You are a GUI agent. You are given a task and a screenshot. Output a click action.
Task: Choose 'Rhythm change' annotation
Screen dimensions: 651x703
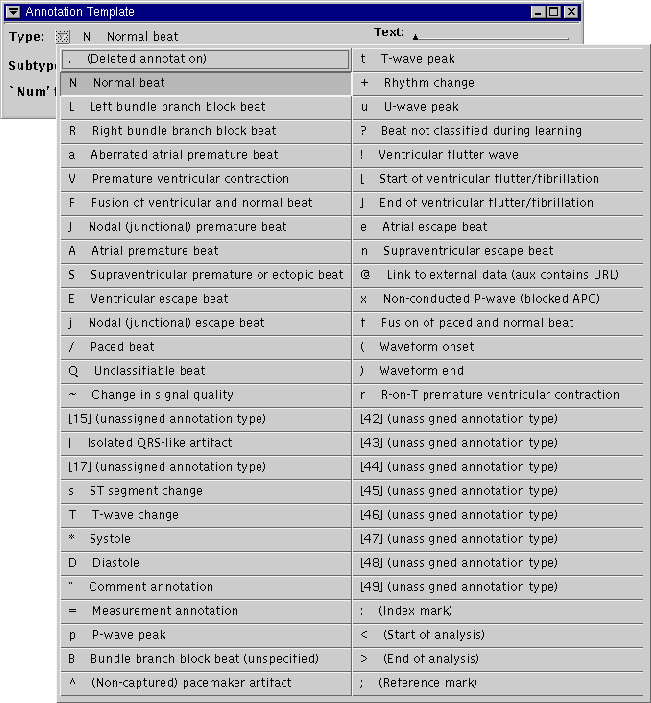pyautogui.click(x=498, y=83)
